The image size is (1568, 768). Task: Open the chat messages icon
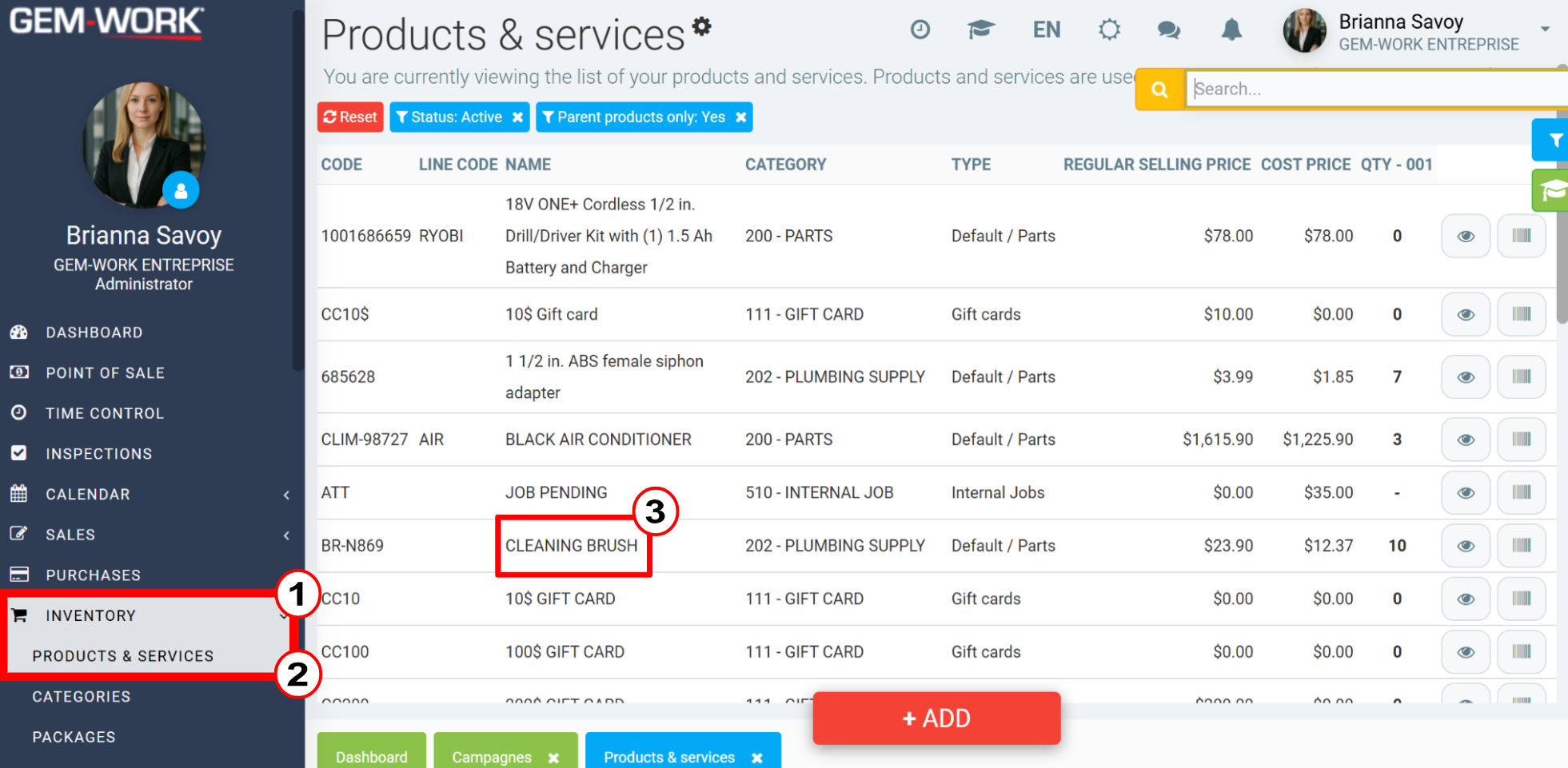1169,30
